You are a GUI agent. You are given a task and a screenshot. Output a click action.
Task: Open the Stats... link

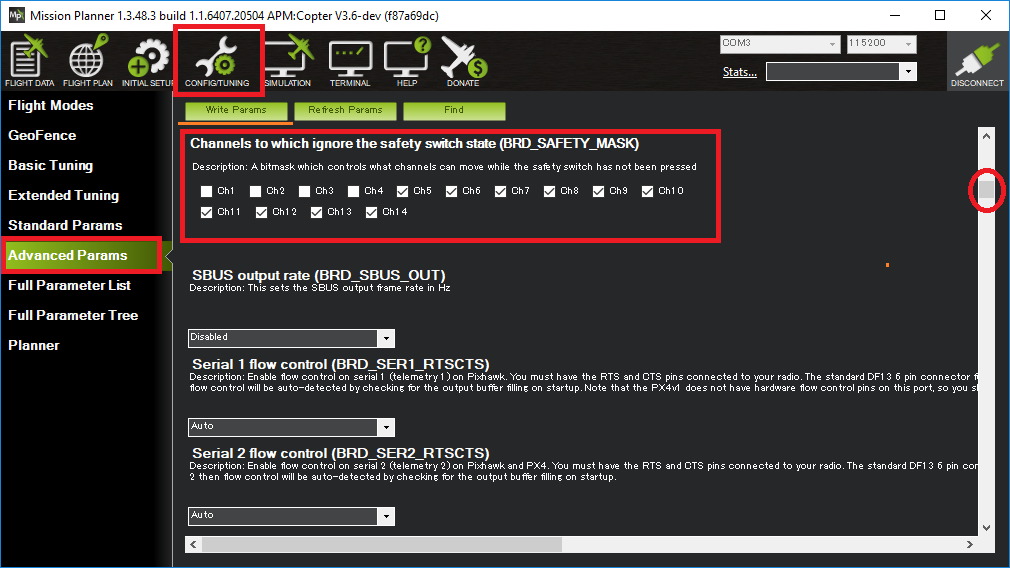739,72
